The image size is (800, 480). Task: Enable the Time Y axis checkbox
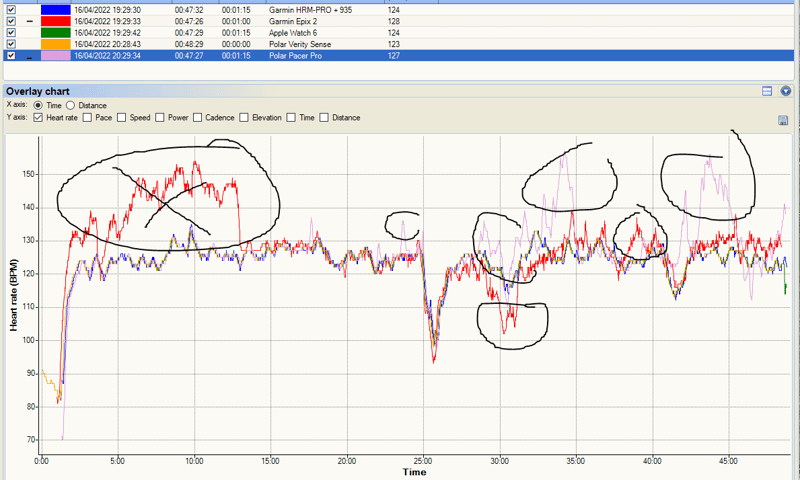pos(291,118)
